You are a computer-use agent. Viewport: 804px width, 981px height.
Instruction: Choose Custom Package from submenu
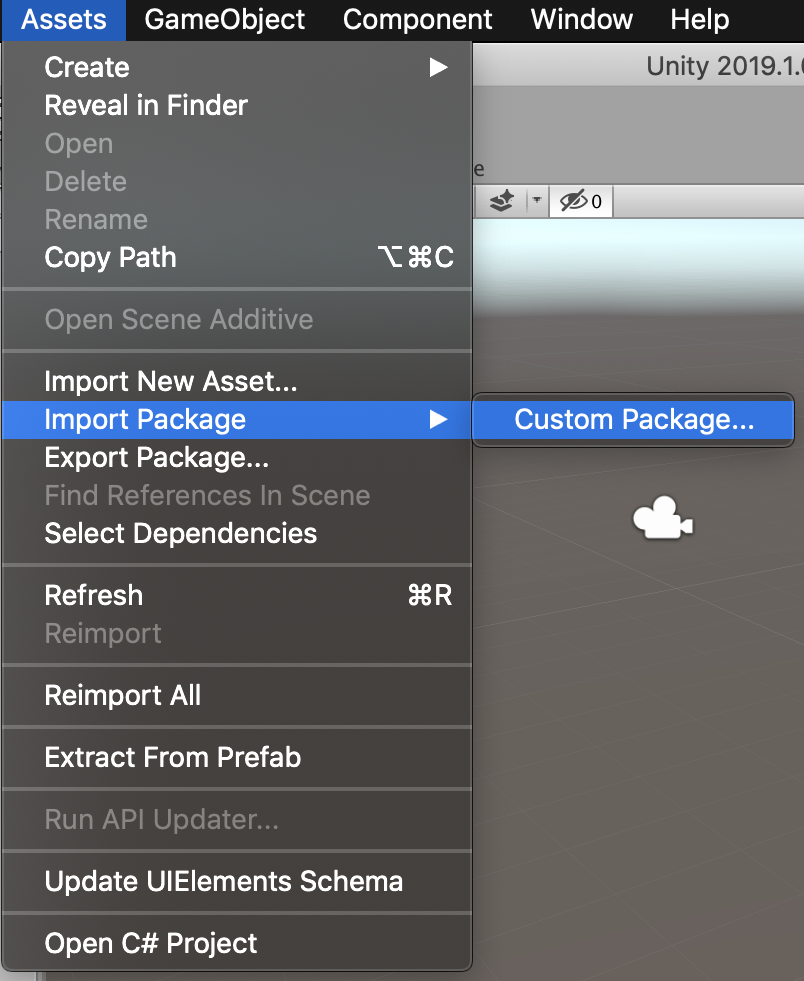tap(634, 420)
